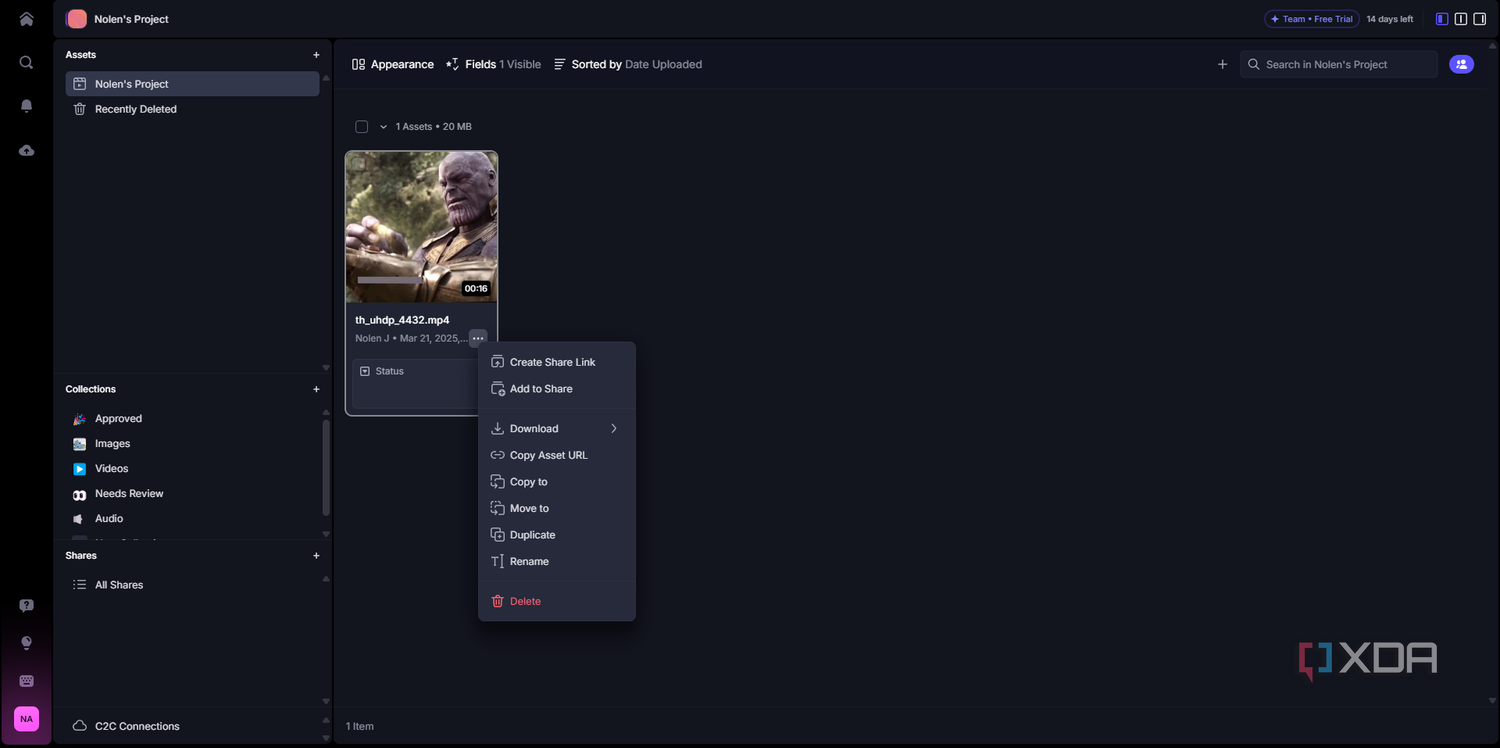Viewport: 1500px width, 748px height.
Task: Open the Appearance options dropdown
Action: (x=393, y=64)
